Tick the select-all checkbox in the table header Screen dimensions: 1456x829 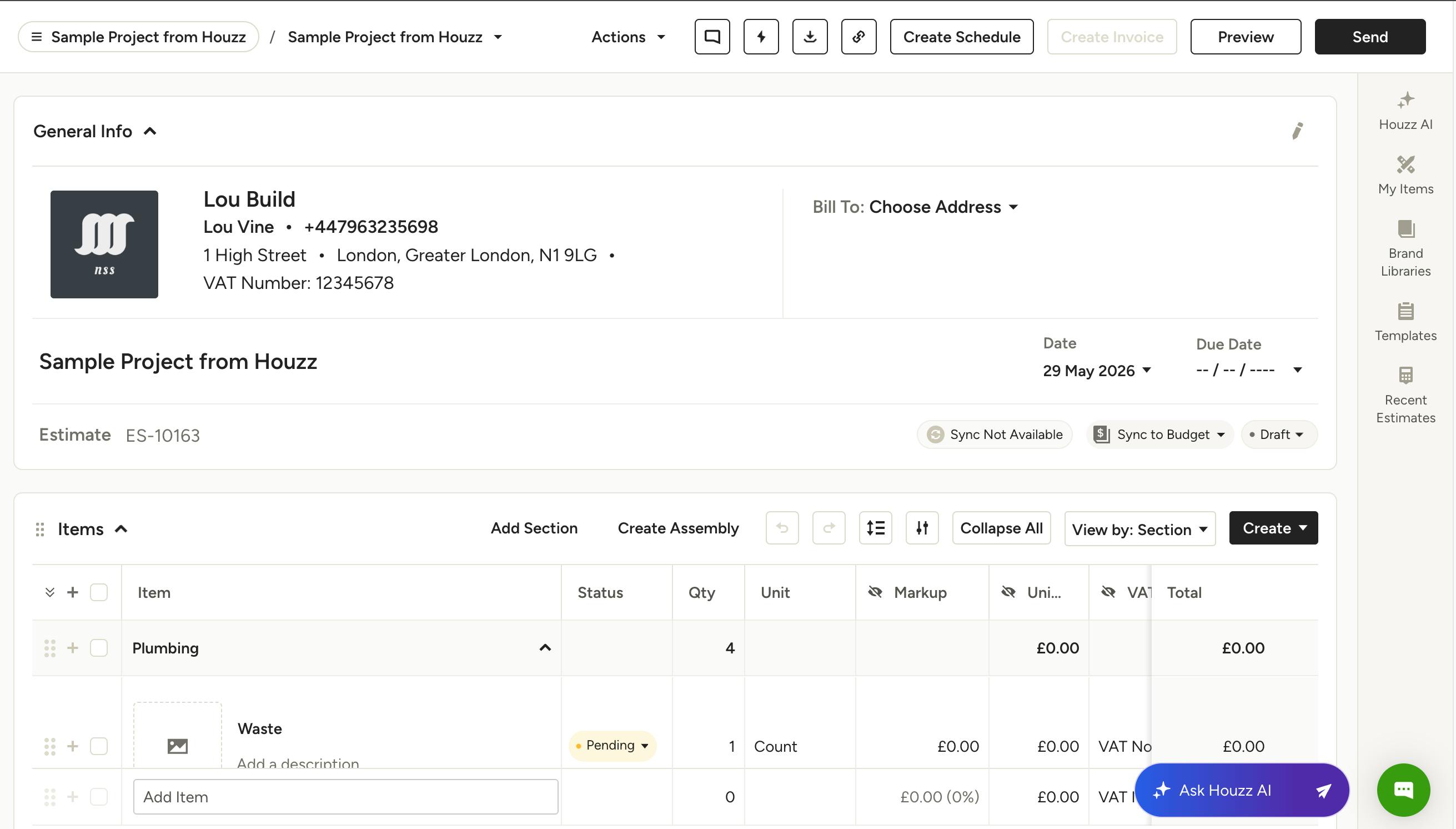[x=99, y=592]
